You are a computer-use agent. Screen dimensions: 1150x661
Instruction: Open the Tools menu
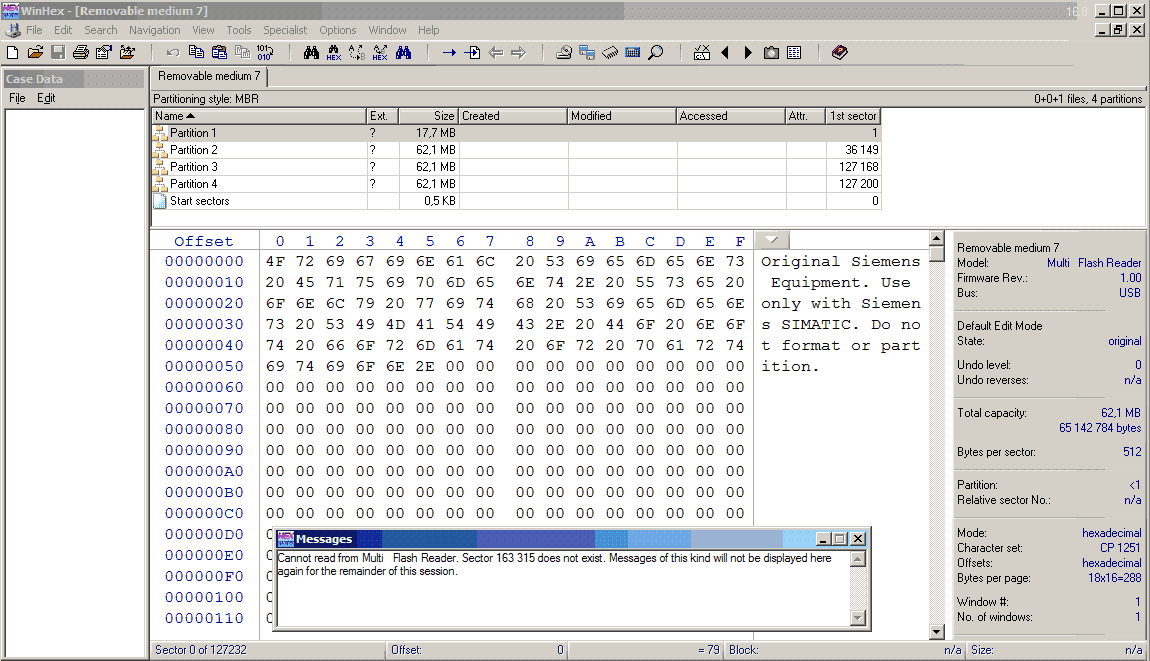click(238, 30)
